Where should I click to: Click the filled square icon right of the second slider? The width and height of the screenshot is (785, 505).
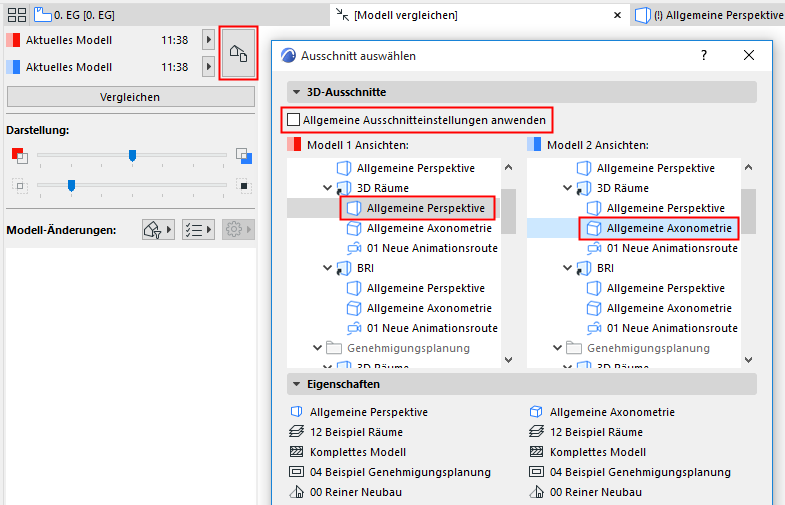(244, 186)
